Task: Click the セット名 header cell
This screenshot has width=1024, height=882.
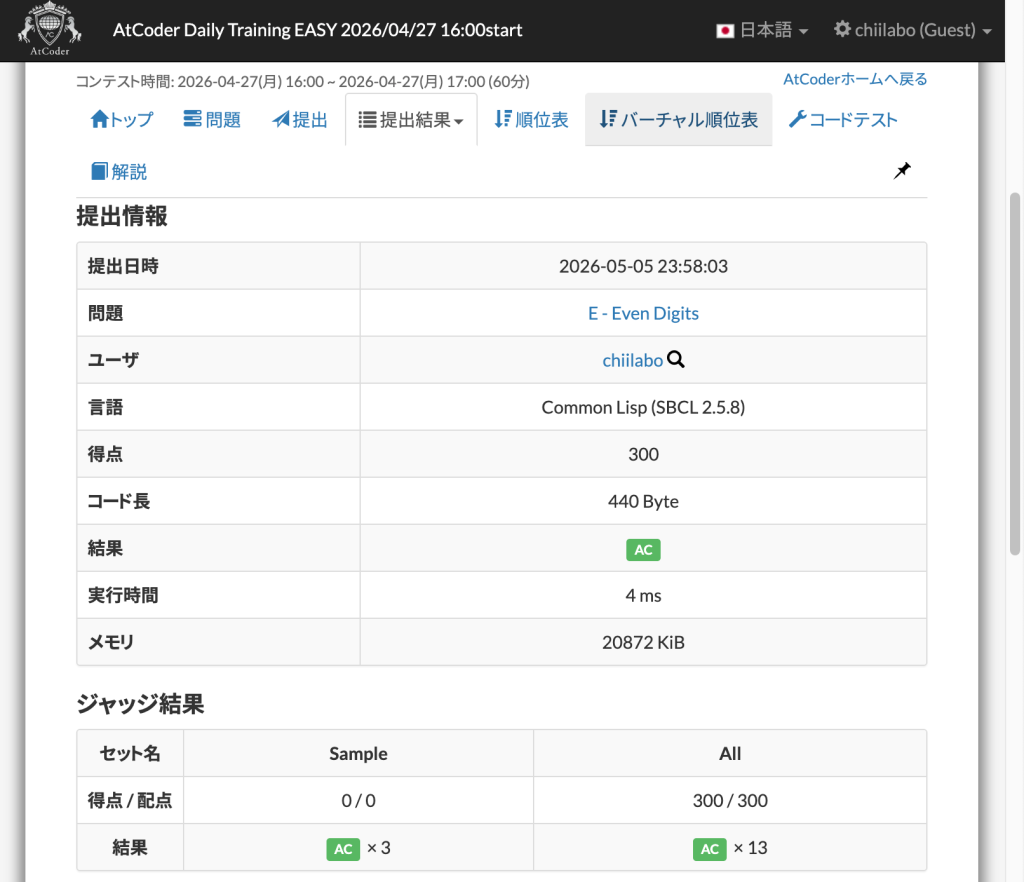Action: (x=130, y=753)
